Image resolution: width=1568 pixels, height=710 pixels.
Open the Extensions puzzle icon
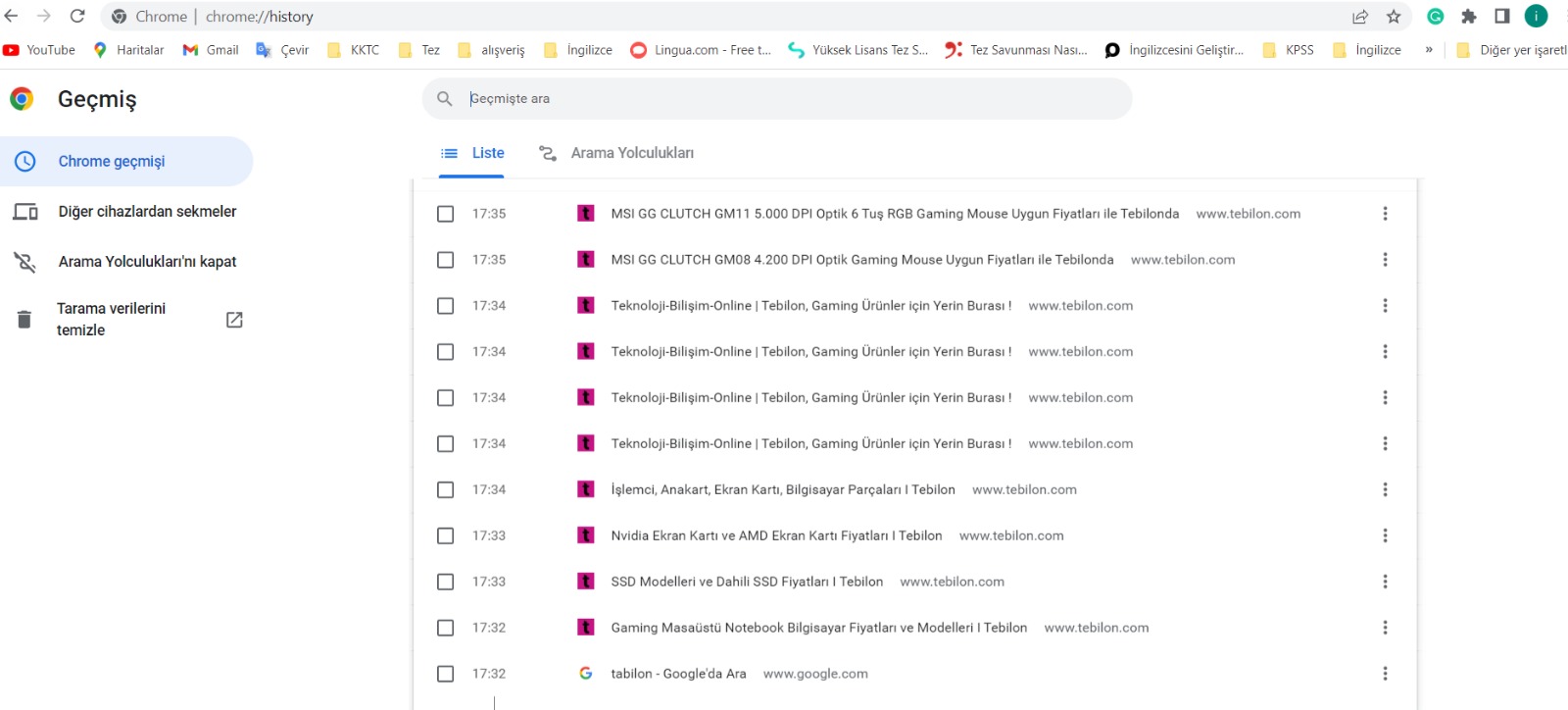click(x=1469, y=17)
